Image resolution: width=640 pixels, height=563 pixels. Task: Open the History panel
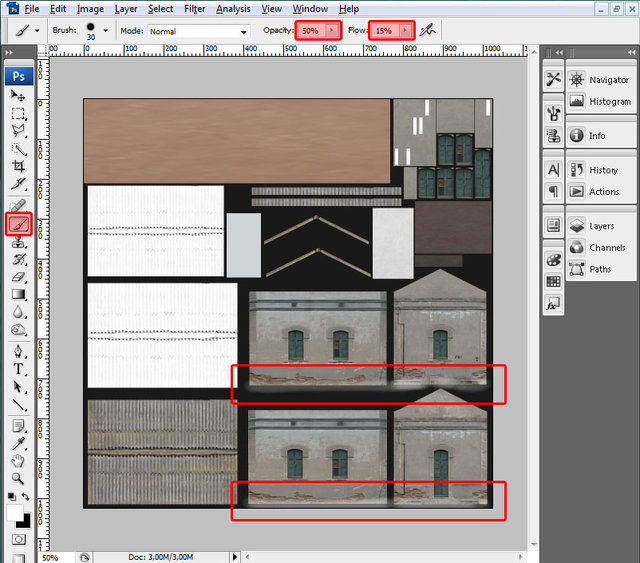click(x=603, y=170)
